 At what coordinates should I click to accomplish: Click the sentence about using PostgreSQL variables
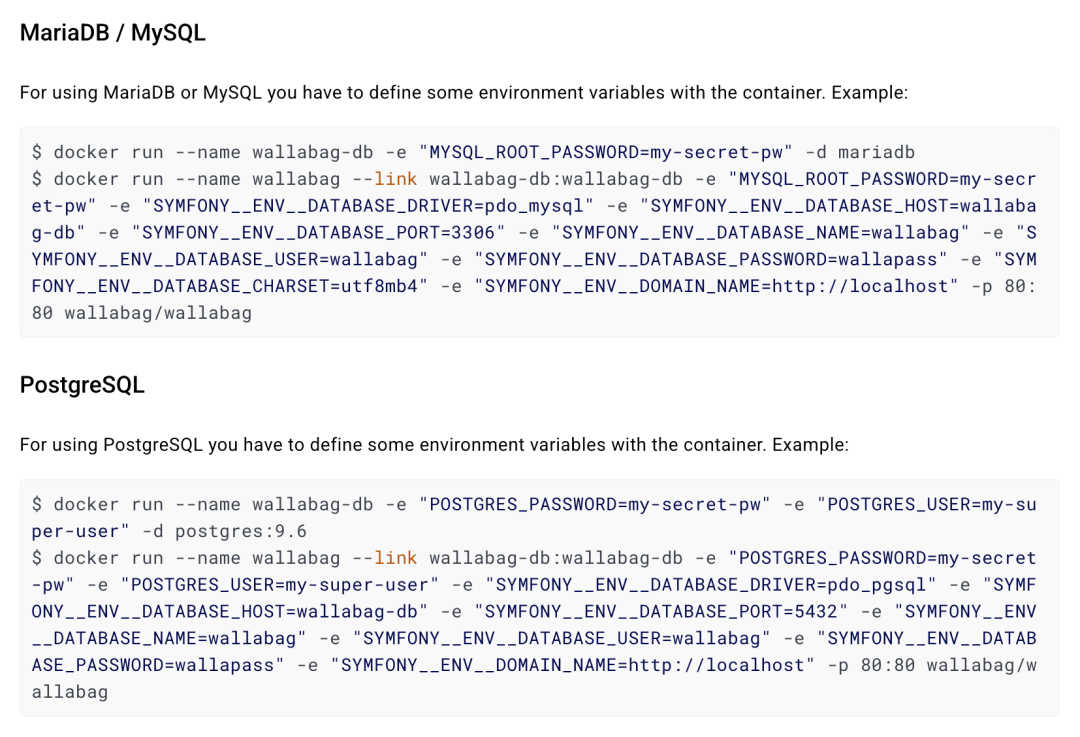pos(433,445)
